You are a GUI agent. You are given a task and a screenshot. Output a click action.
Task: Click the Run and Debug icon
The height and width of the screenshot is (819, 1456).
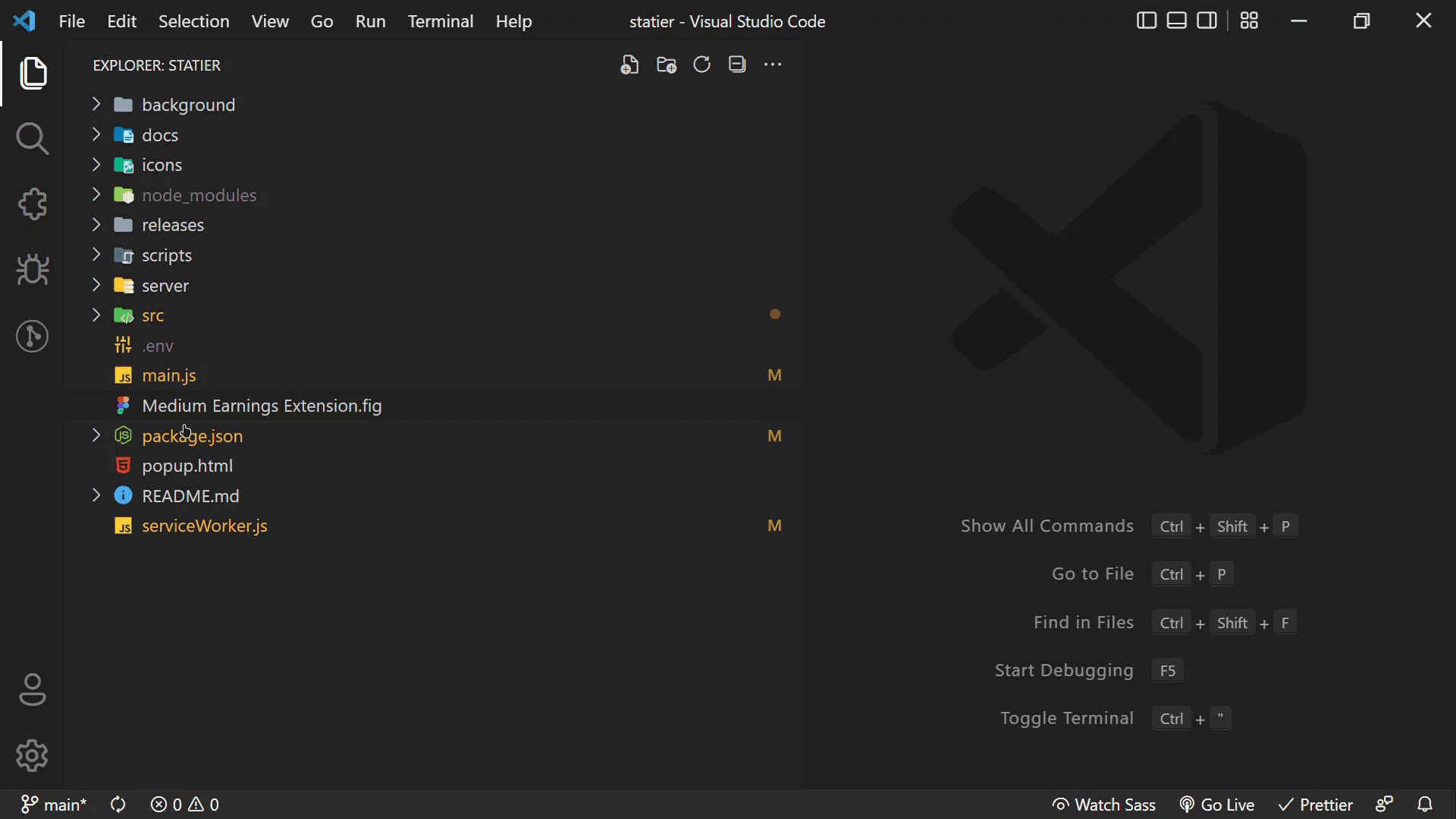pos(33,270)
